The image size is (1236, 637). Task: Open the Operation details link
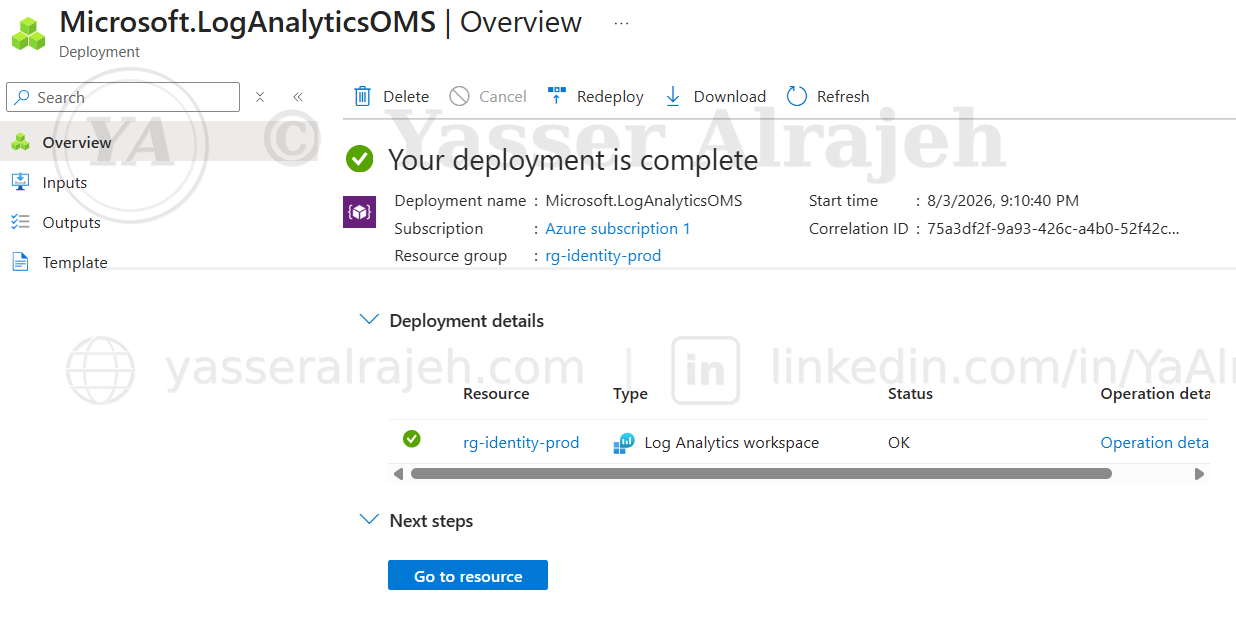point(1154,443)
